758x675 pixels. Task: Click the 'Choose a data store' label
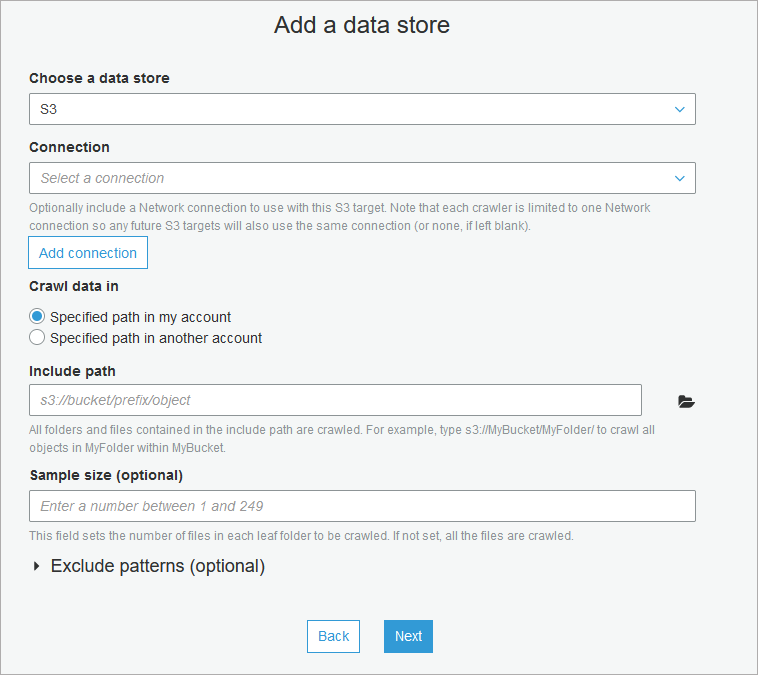pos(99,78)
